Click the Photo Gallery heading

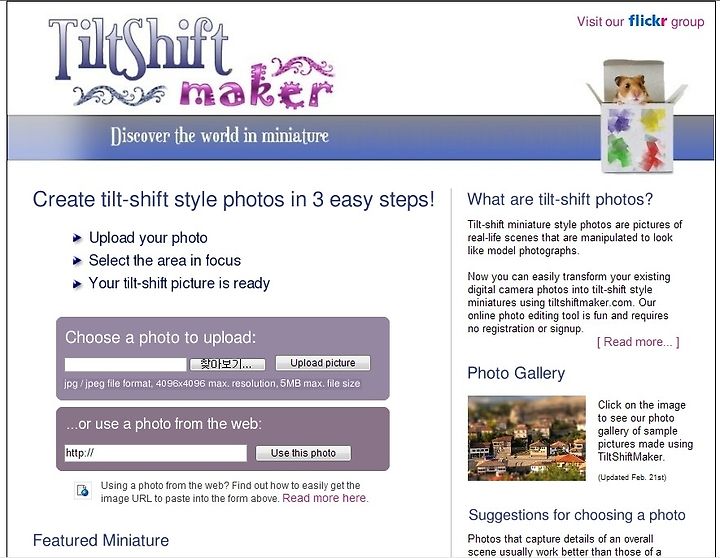[516, 373]
